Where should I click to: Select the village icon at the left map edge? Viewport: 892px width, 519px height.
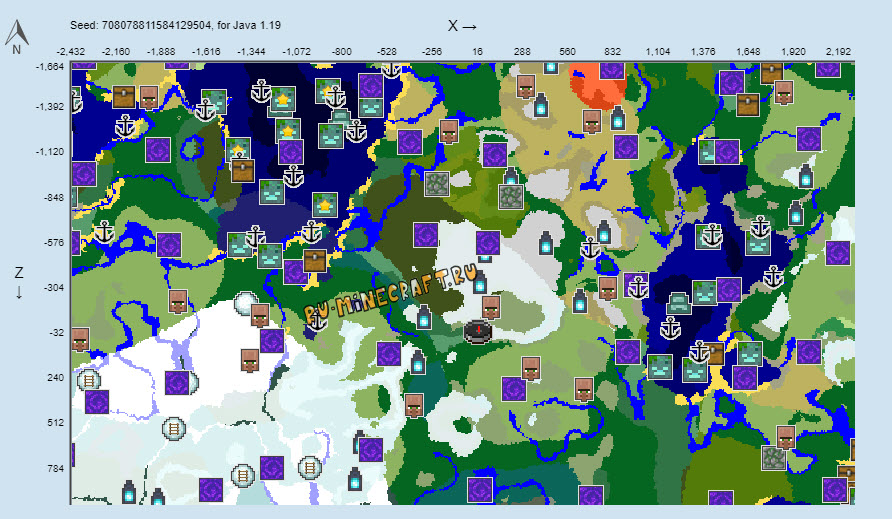[80, 339]
